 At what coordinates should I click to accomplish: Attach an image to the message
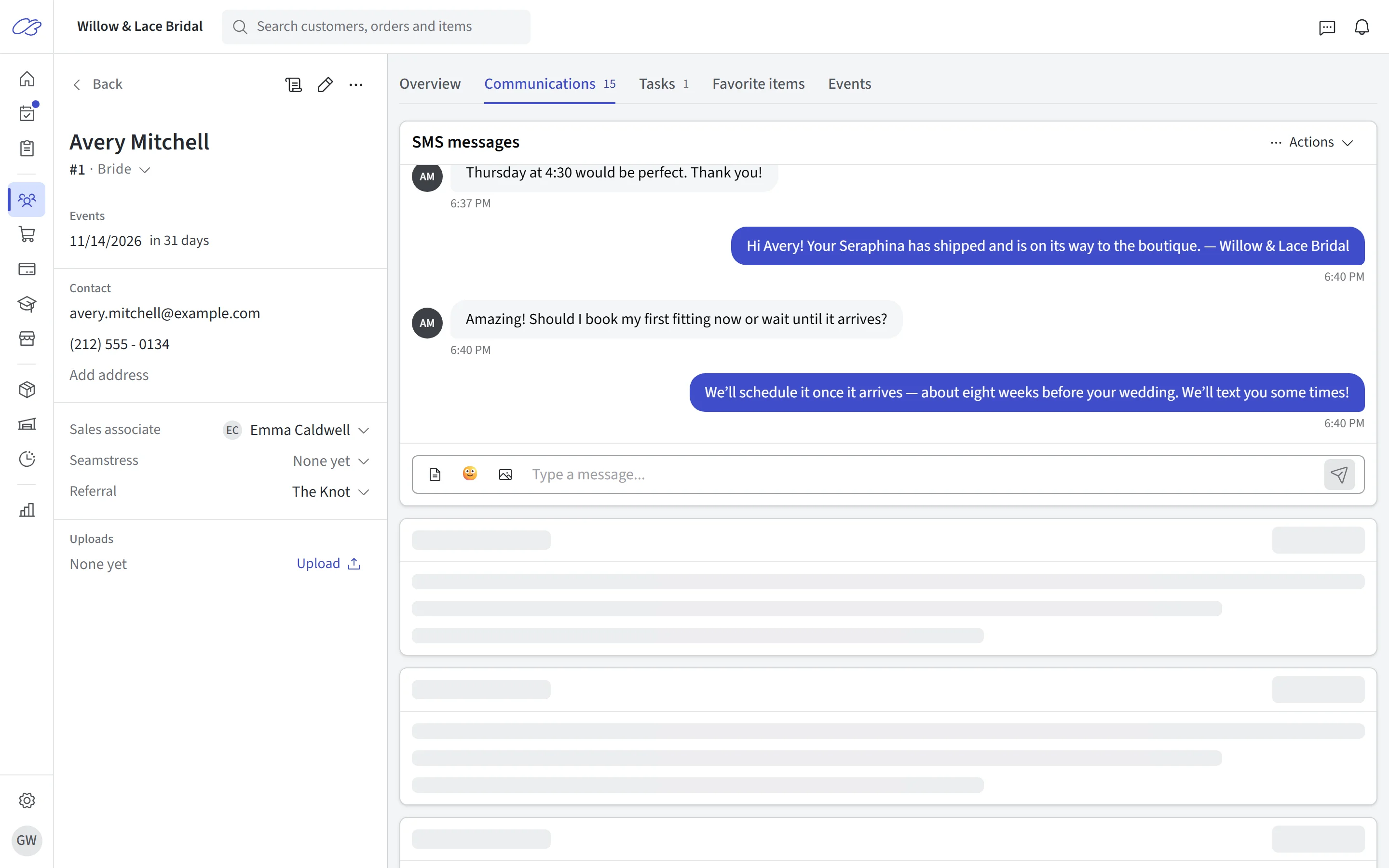[x=505, y=474]
